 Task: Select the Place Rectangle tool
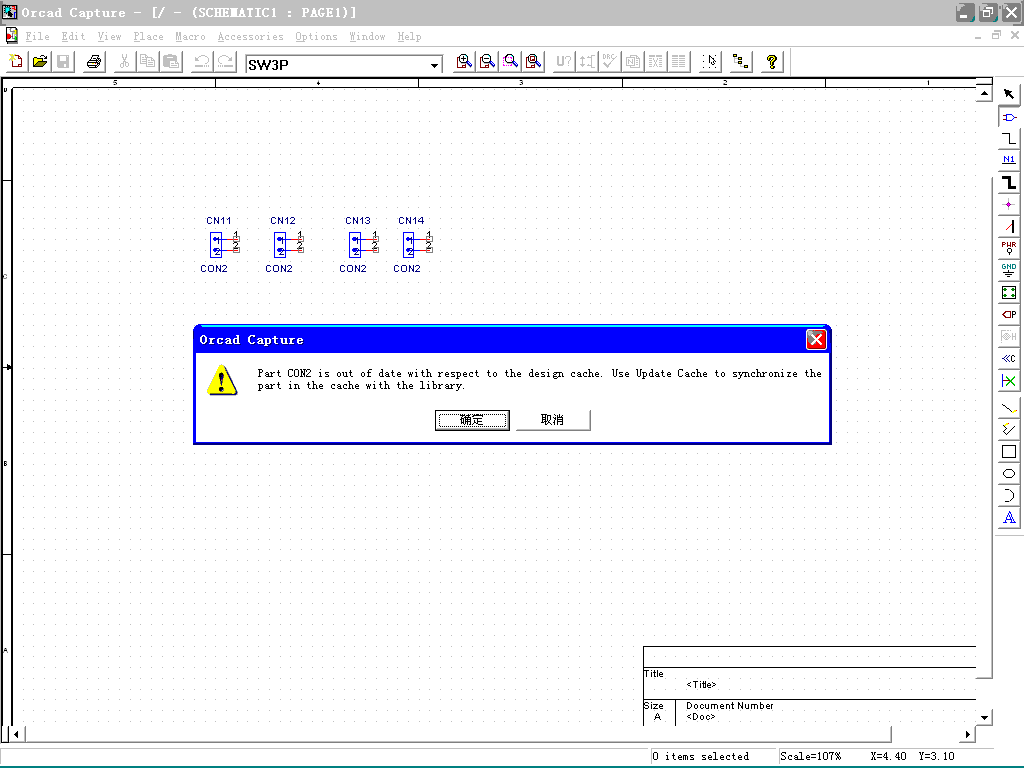coord(1009,452)
